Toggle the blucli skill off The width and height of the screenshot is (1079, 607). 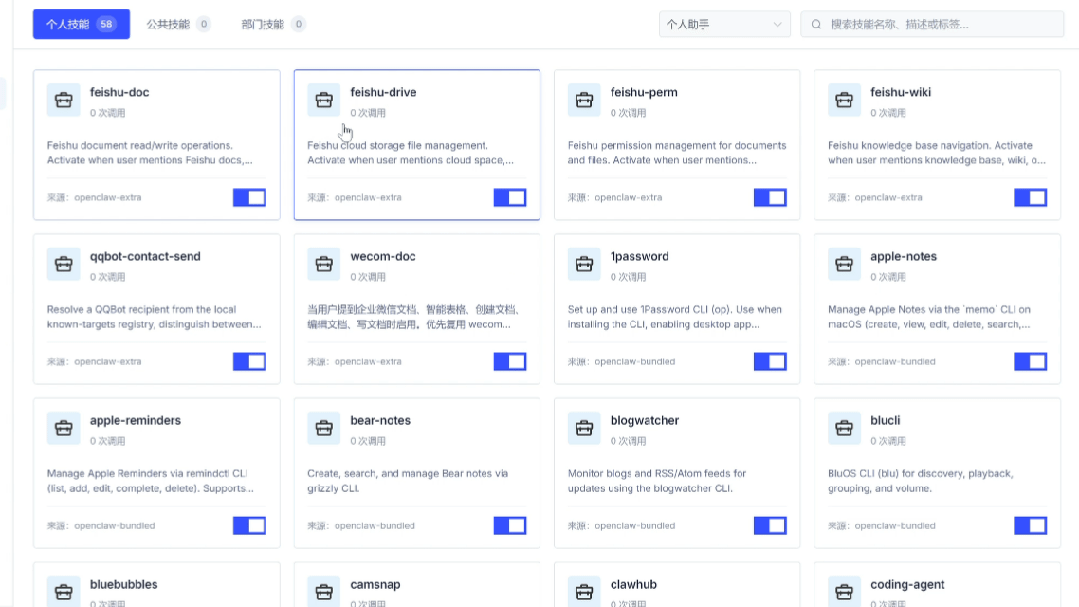[1030, 525]
